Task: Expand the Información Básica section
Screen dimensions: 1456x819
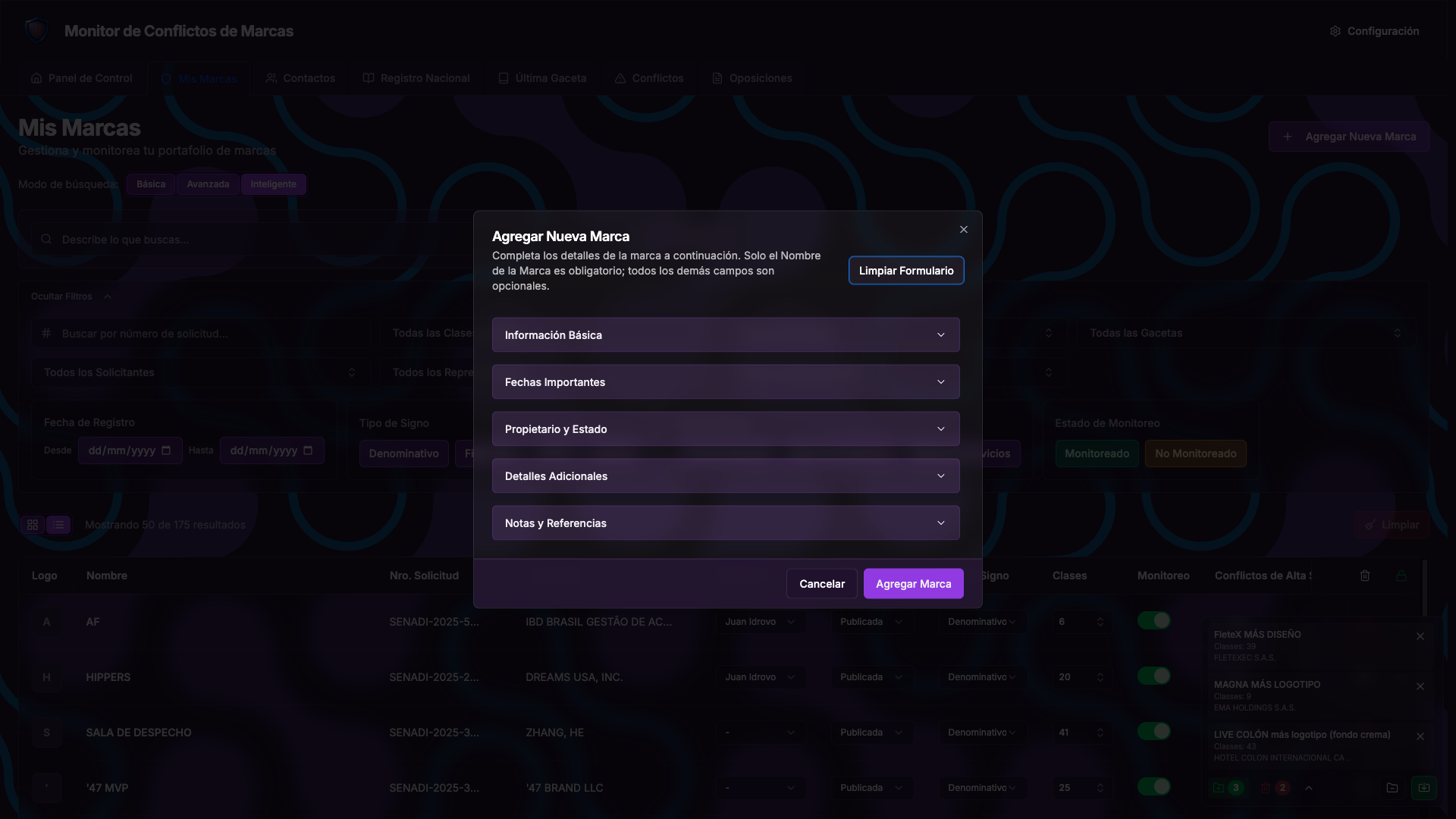Action: pyautogui.click(x=725, y=334)
